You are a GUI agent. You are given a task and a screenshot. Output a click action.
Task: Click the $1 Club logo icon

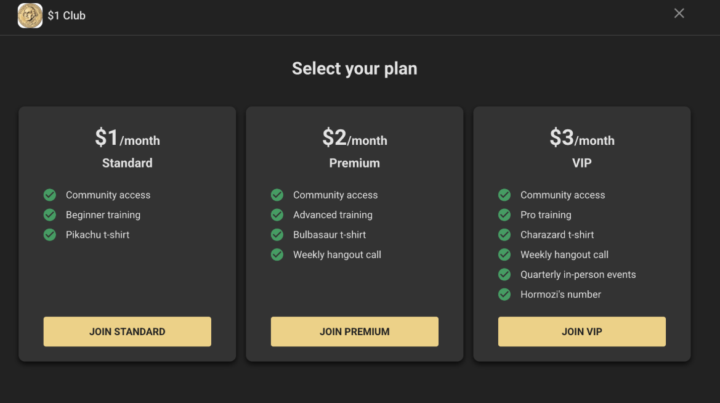(29, 15)
